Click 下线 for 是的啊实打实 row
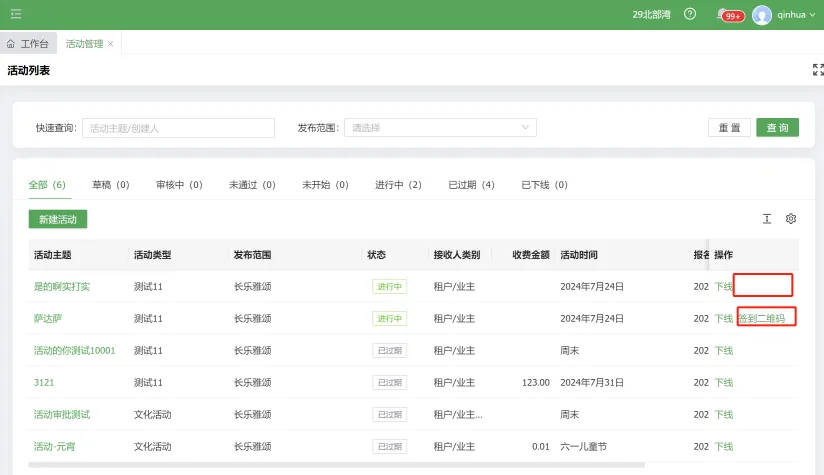This screenshot has height=475, width=824. point(724,286)
